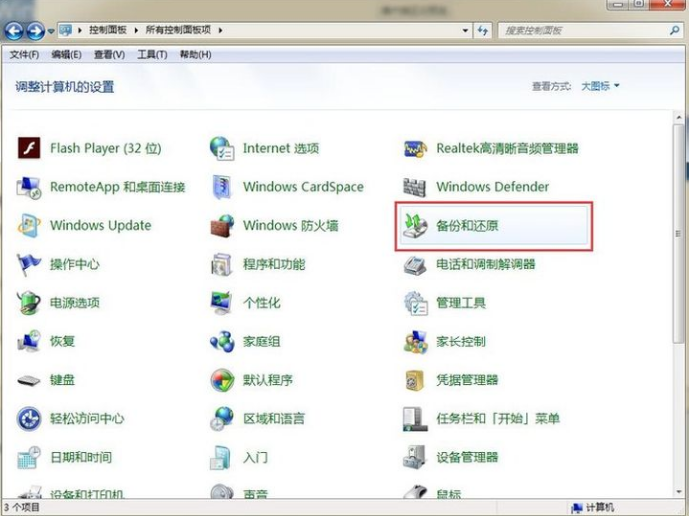Click the 任务栏和「开始」菜单 link text
The height and width of the screenshot is (516, 689).
(x=498, y=418)
